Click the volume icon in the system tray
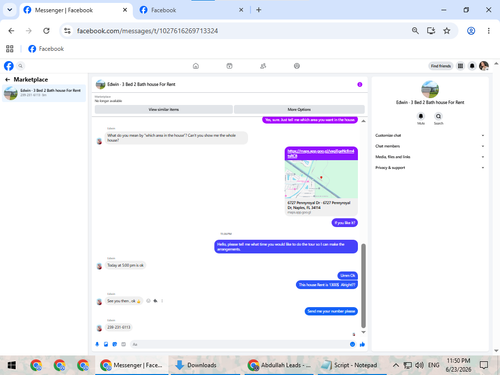 pos(419,365)
